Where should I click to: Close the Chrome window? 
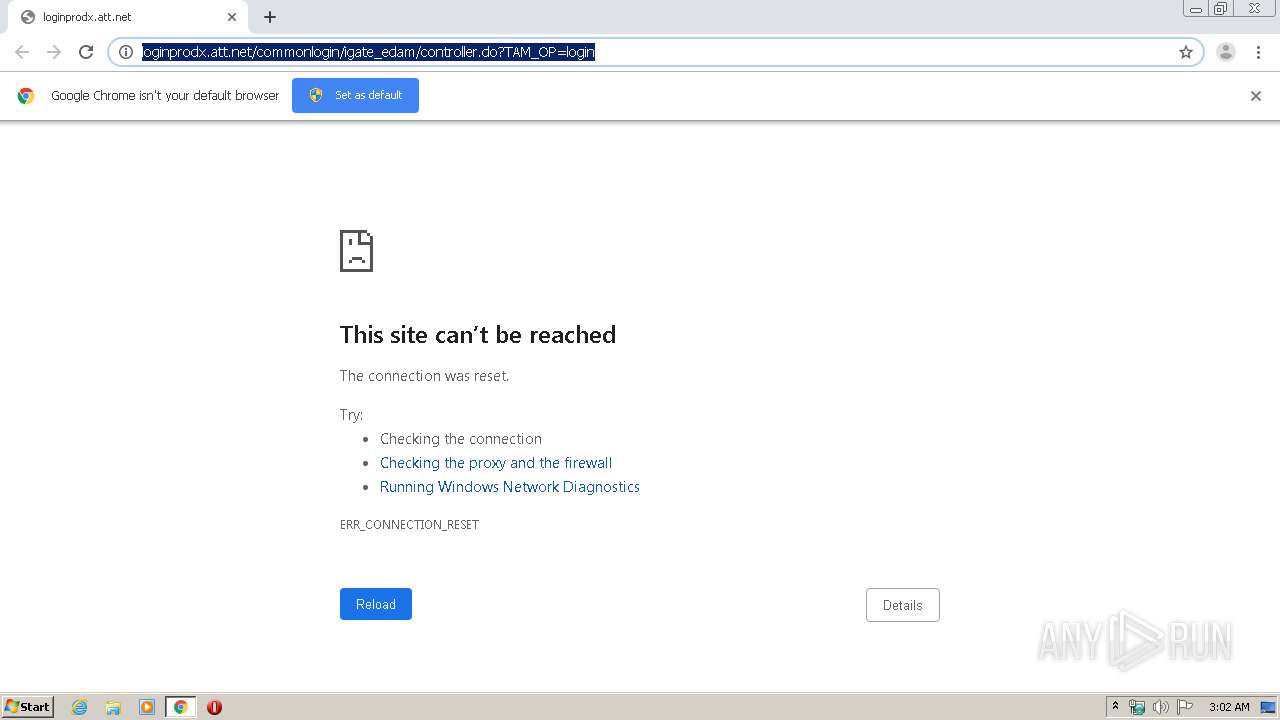[1254, 9]
